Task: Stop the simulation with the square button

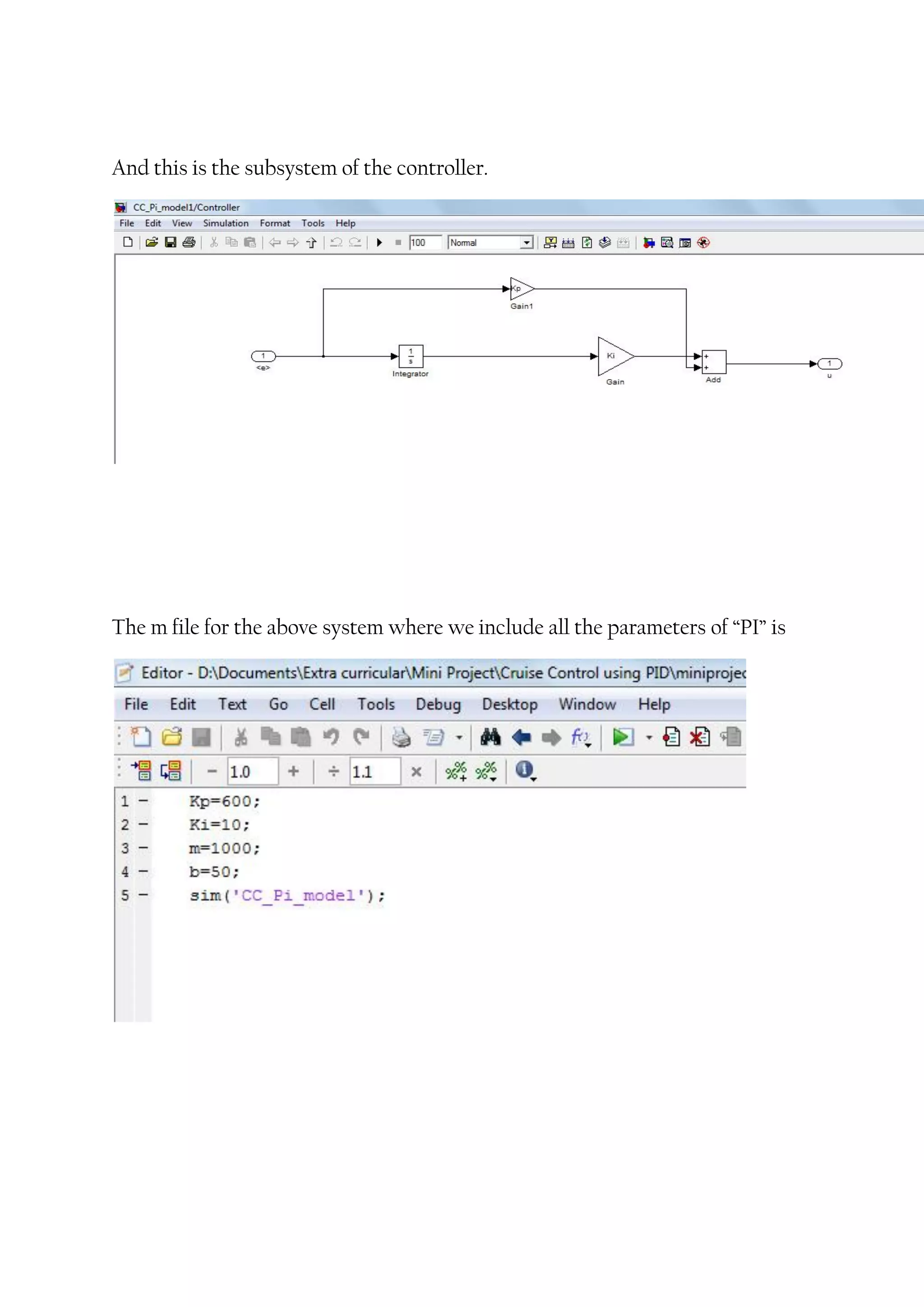Action: point(398,242)
